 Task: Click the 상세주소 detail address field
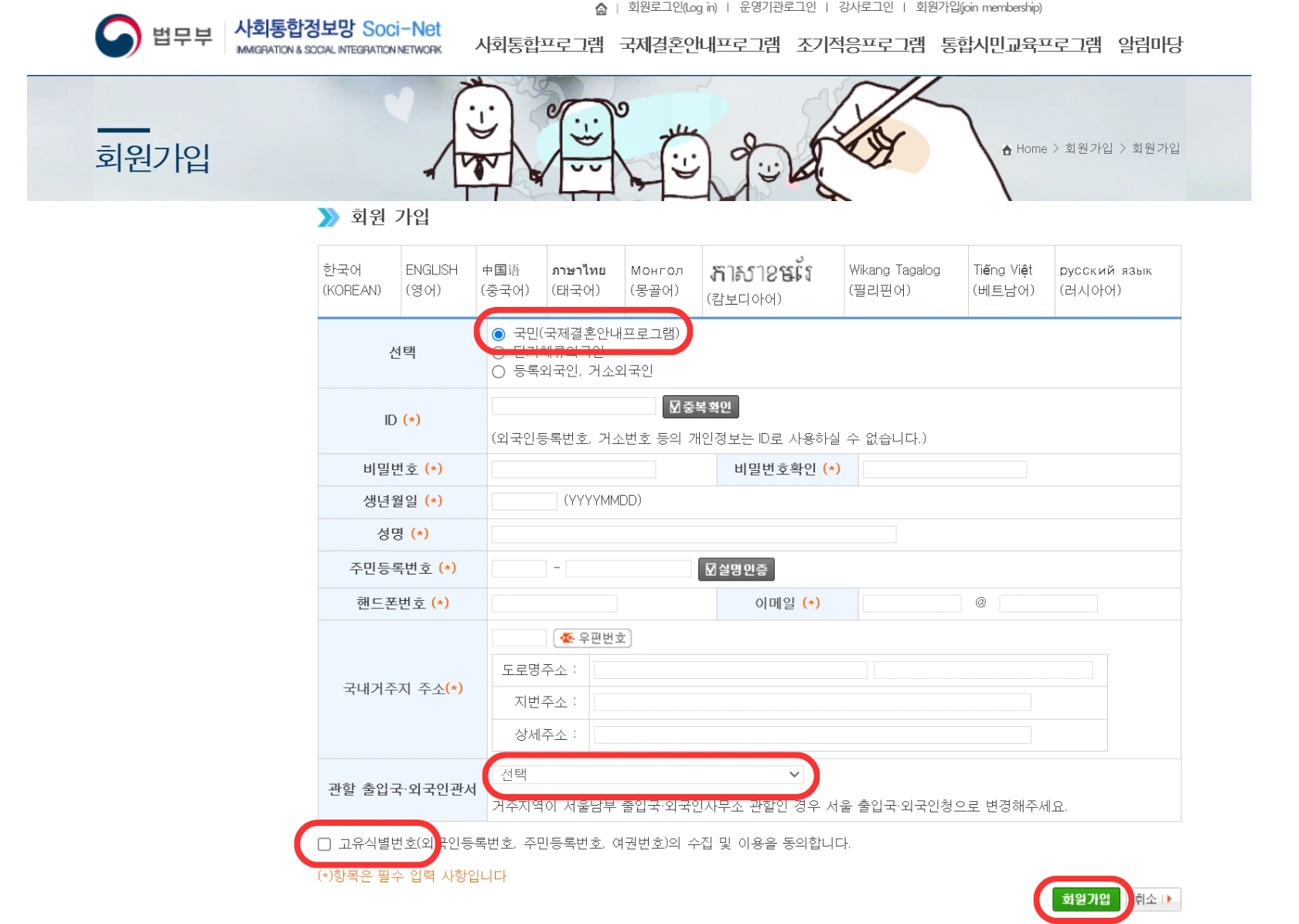(812, 735)
